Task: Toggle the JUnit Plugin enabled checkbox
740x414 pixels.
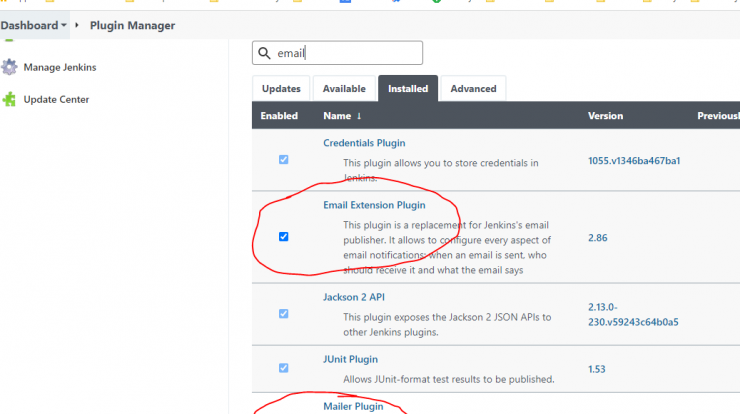Action: click(283, 368)
